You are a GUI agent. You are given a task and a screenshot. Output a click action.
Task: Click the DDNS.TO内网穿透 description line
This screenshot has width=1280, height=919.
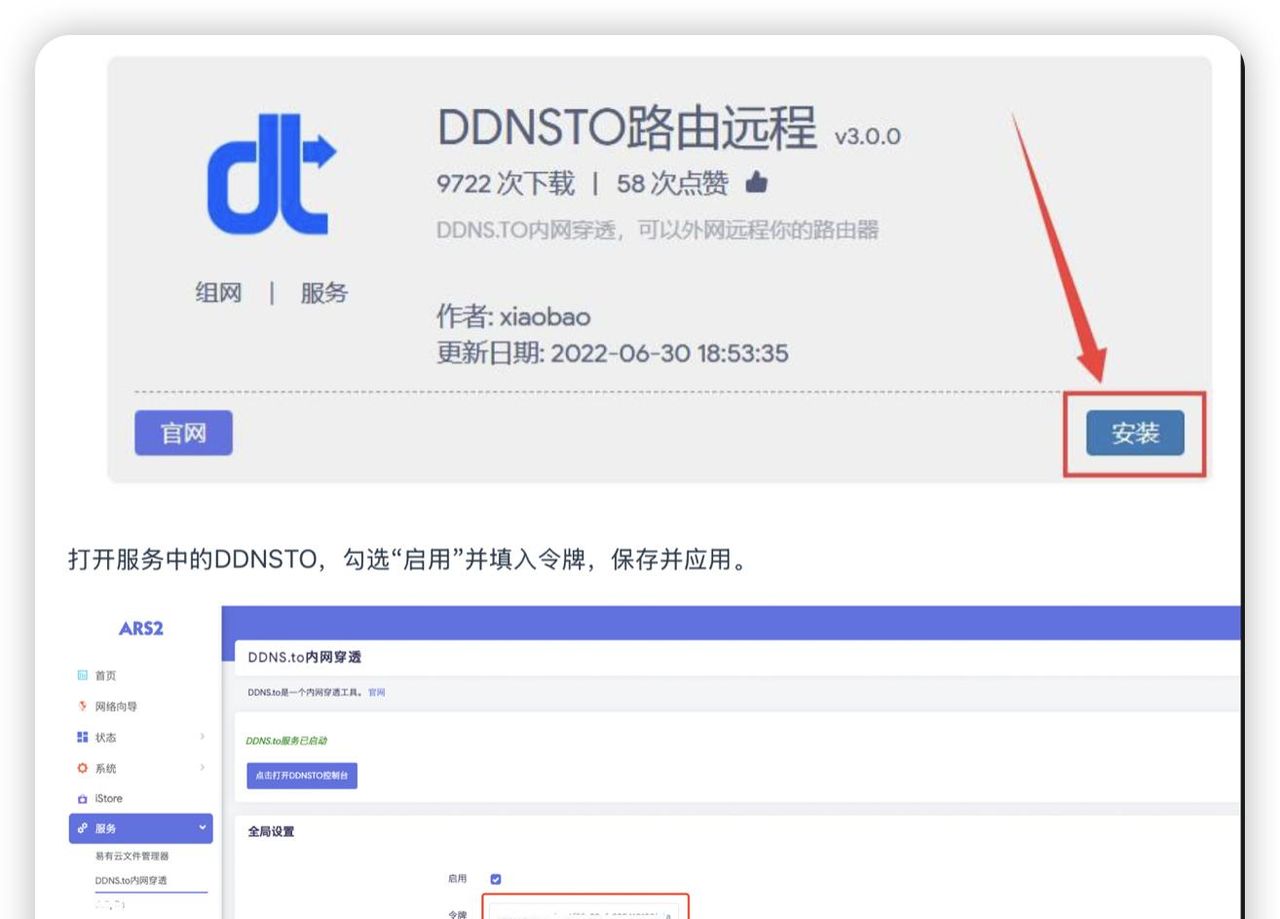coord(657,230)
